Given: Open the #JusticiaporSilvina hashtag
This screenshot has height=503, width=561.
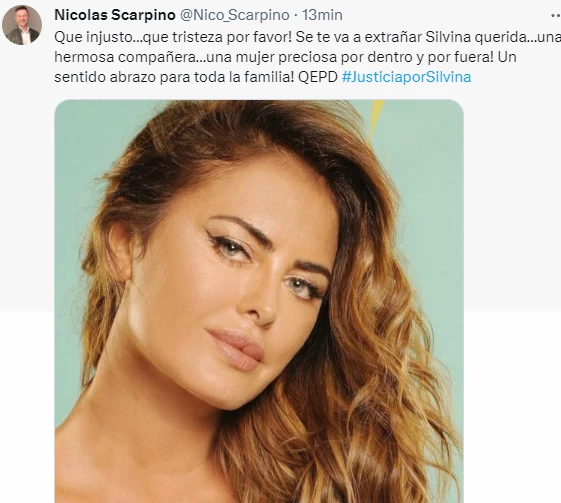Looking at the screenshot, I should click(x=406, y=77).
